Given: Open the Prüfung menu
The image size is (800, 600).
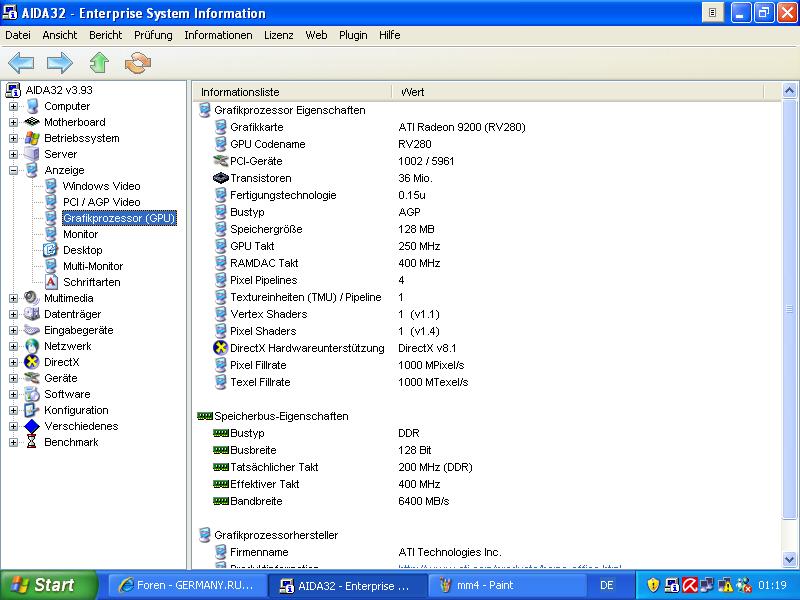Looking at the screenshot, I should tap(153, 35).
